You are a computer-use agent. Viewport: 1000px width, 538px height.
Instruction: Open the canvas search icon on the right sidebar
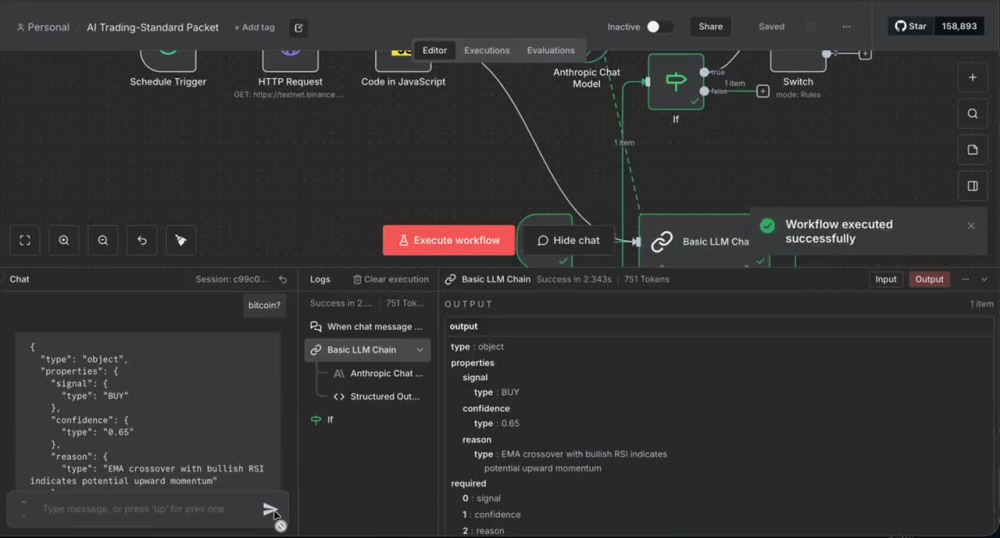pos(972,113)
